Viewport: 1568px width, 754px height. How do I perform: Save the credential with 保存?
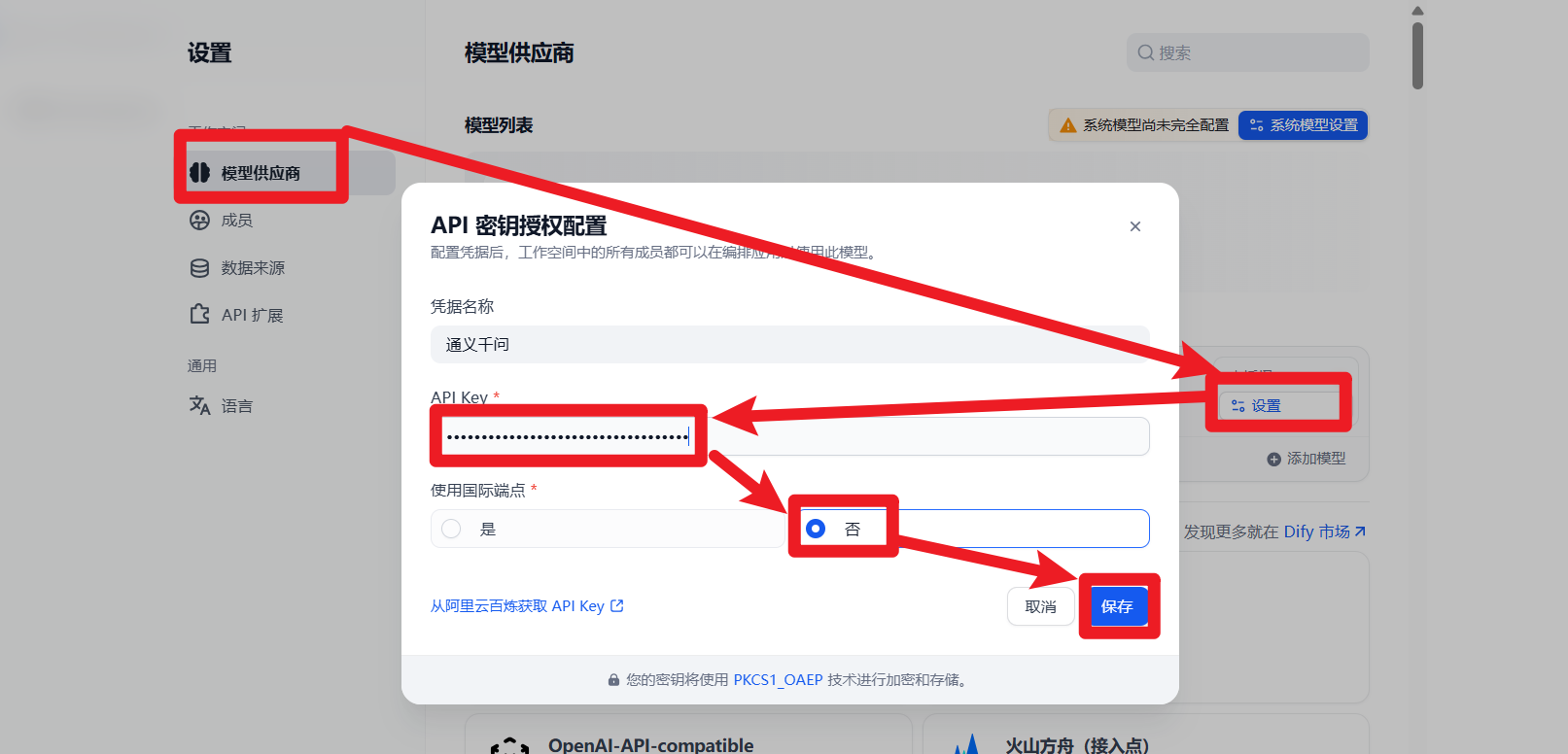[x=1117, y=606]
